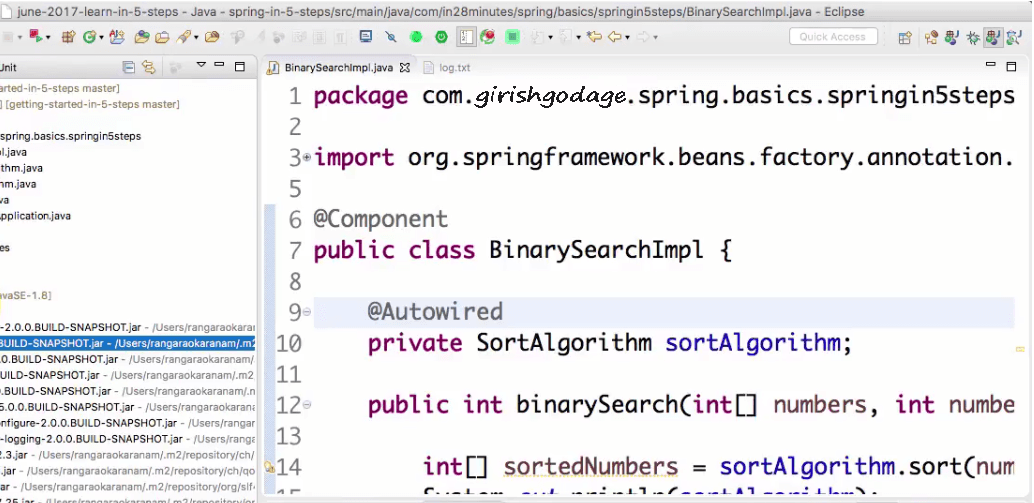Click the Open Task folder icon
The image size is (1034, 503).
[x=162, y=37]
